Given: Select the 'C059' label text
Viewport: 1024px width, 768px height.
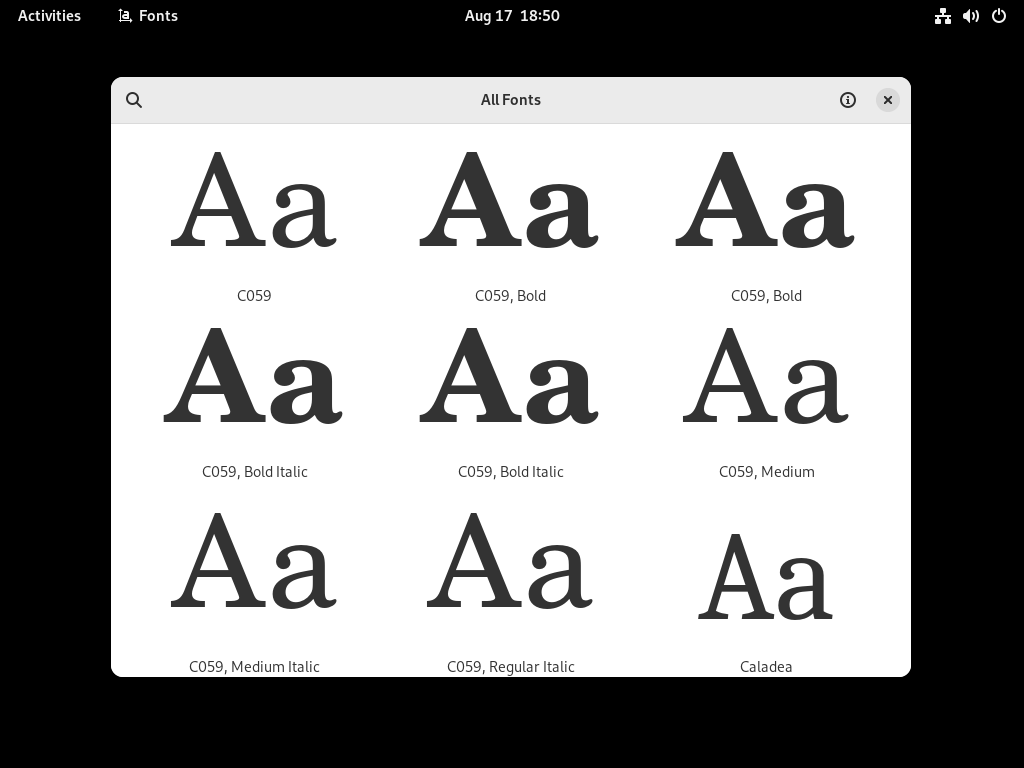Looking at the screenshot, I should coord(254,296).
